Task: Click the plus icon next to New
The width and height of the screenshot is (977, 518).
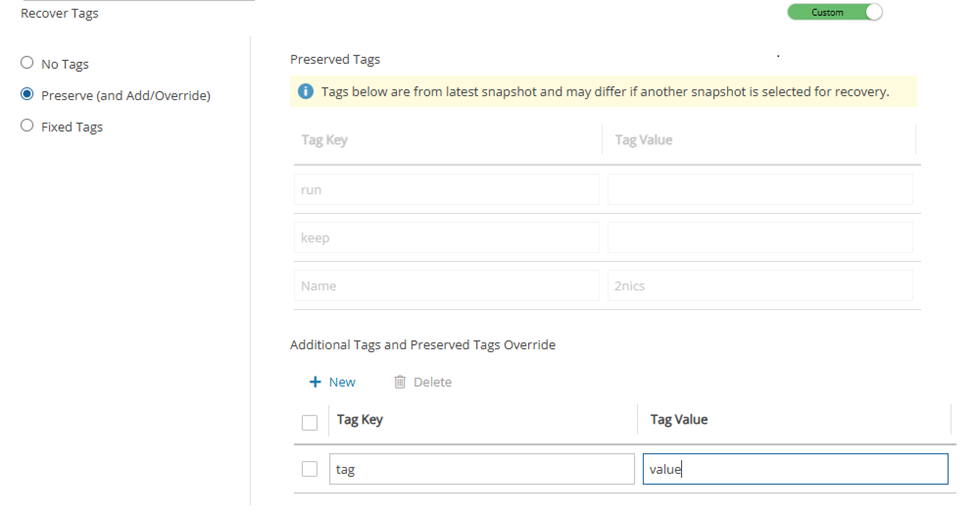Action: (x=315, y=382)
